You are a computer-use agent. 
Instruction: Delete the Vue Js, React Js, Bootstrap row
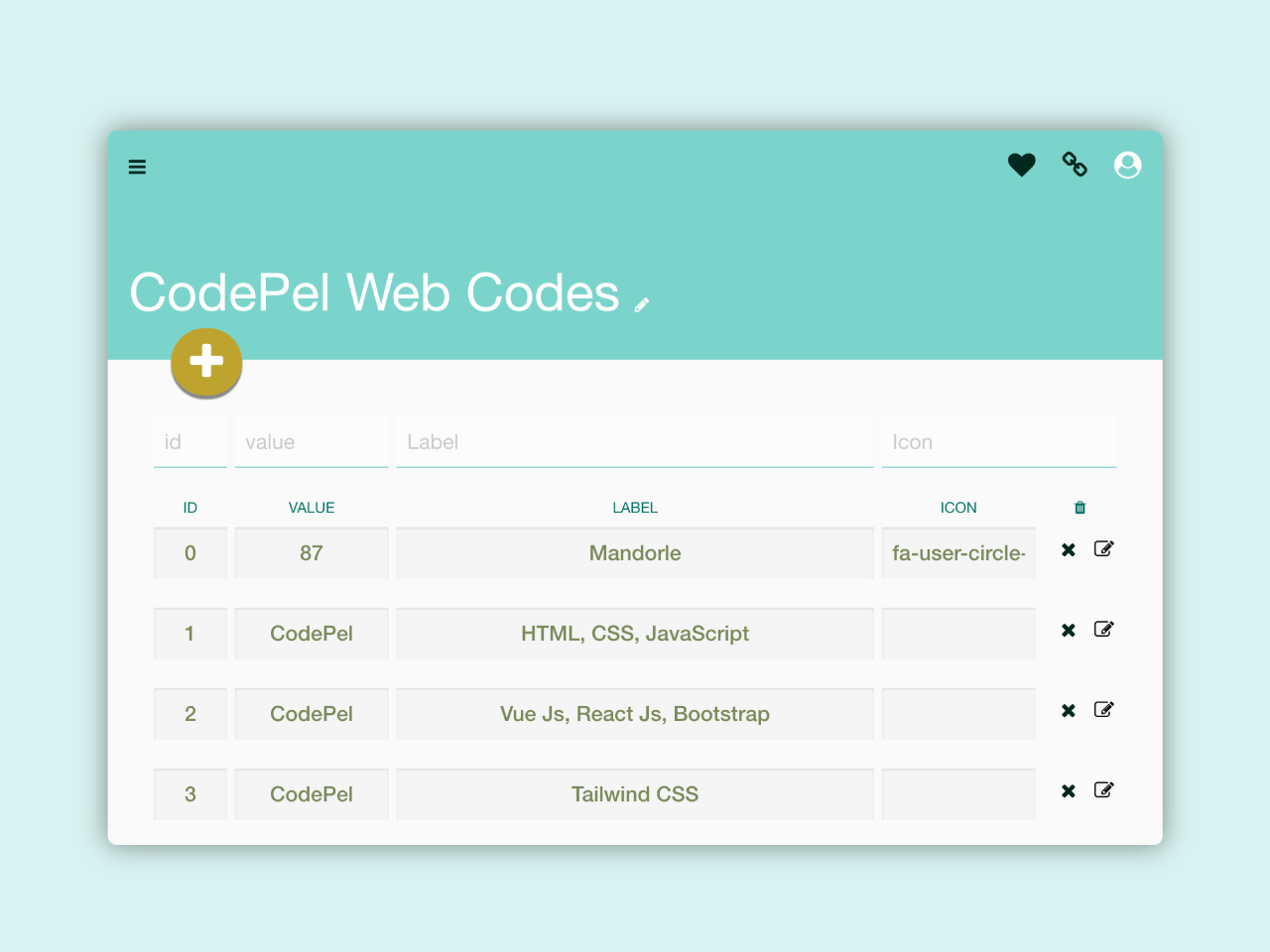(x=1068, y=710)
